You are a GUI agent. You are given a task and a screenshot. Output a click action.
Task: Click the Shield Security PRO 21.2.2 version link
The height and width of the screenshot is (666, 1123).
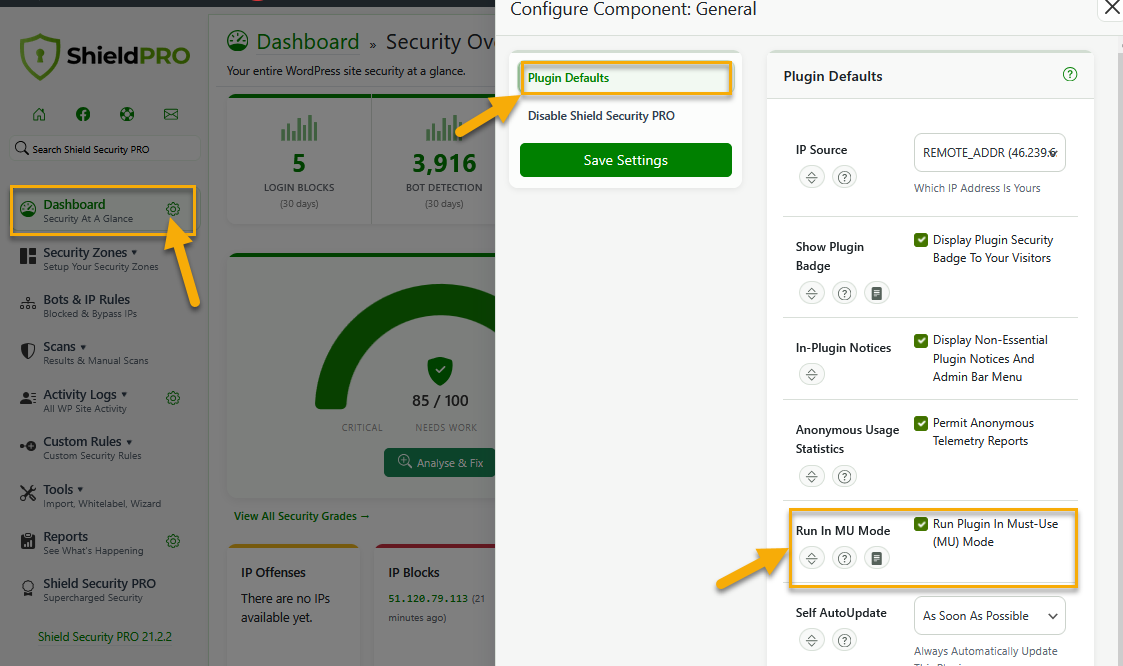[105, 637]
